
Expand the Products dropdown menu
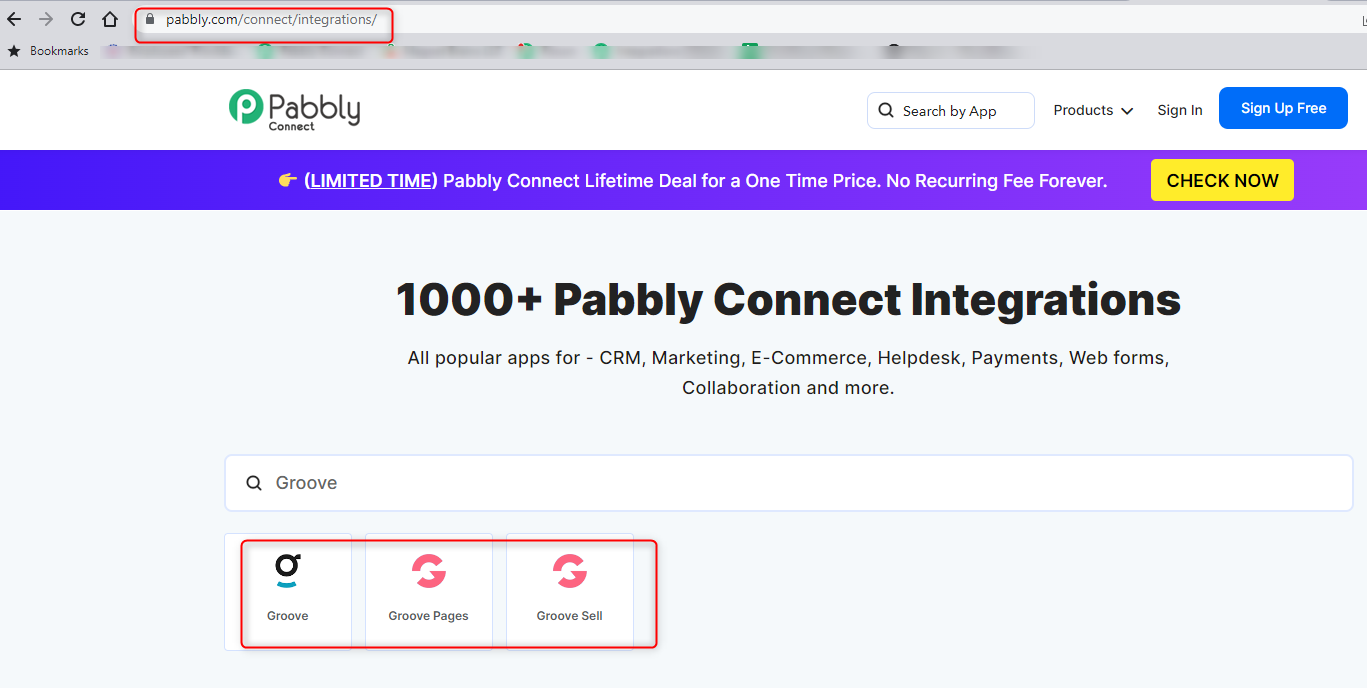pyautogui.click(x=1093, y=110)
